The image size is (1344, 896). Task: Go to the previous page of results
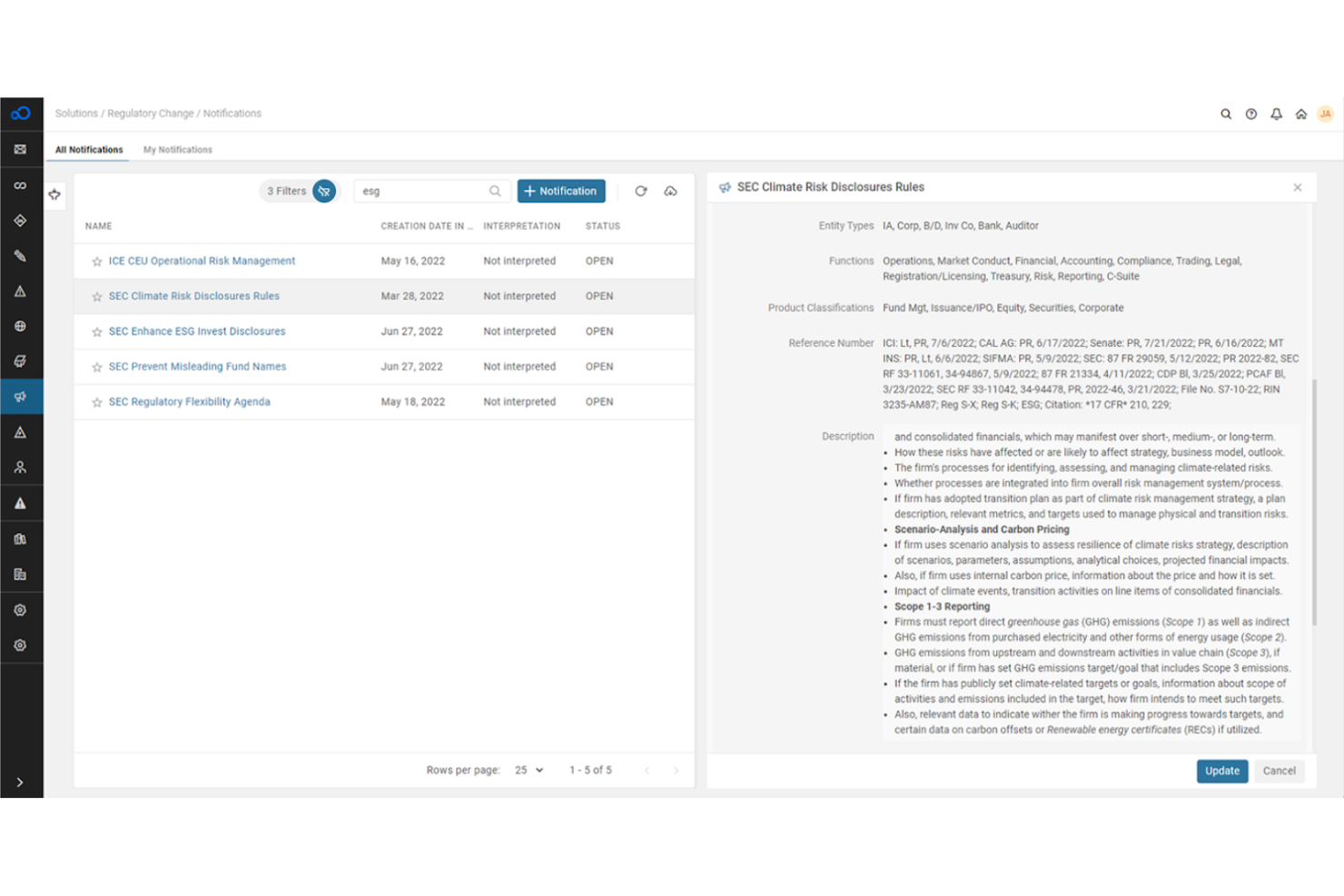coord(647,771)
